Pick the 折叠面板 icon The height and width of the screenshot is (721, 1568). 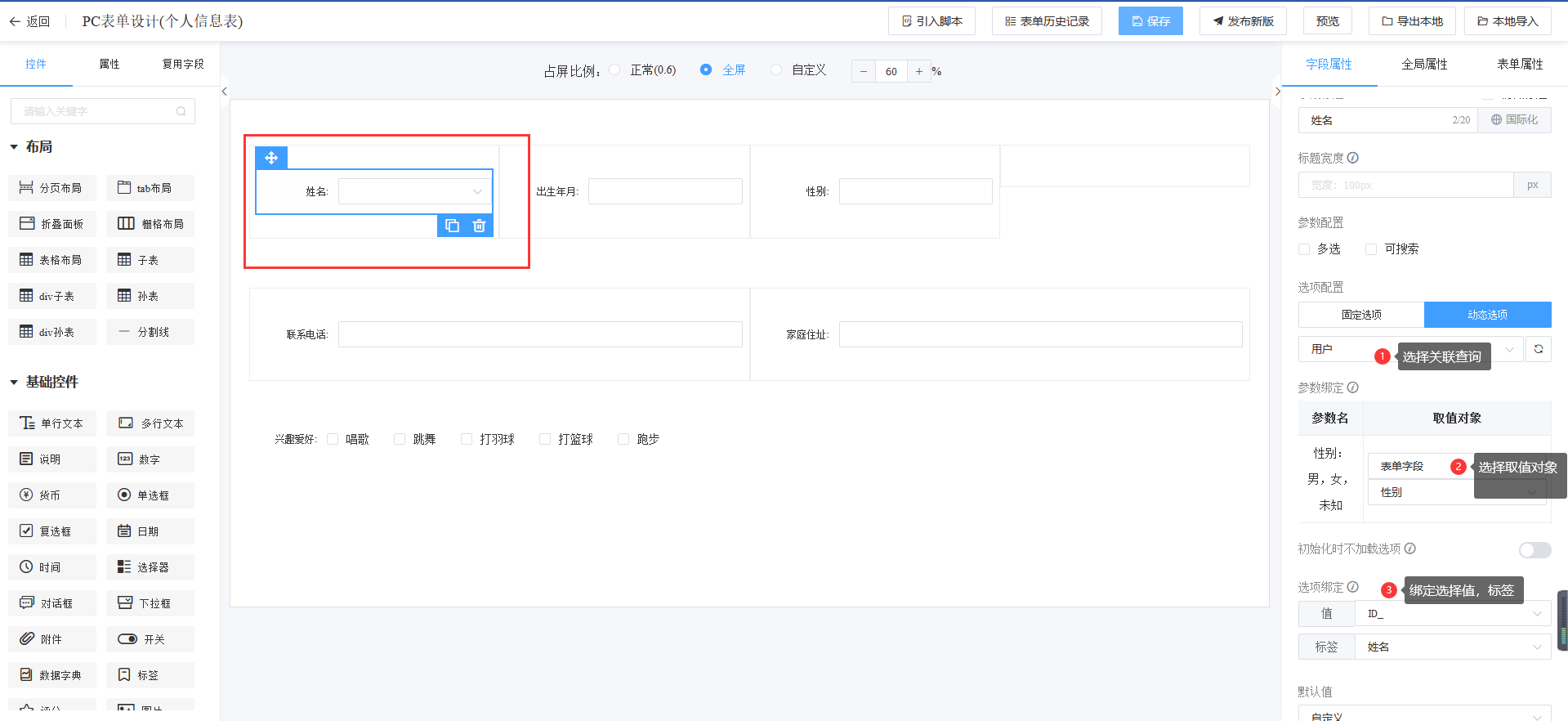27,224
